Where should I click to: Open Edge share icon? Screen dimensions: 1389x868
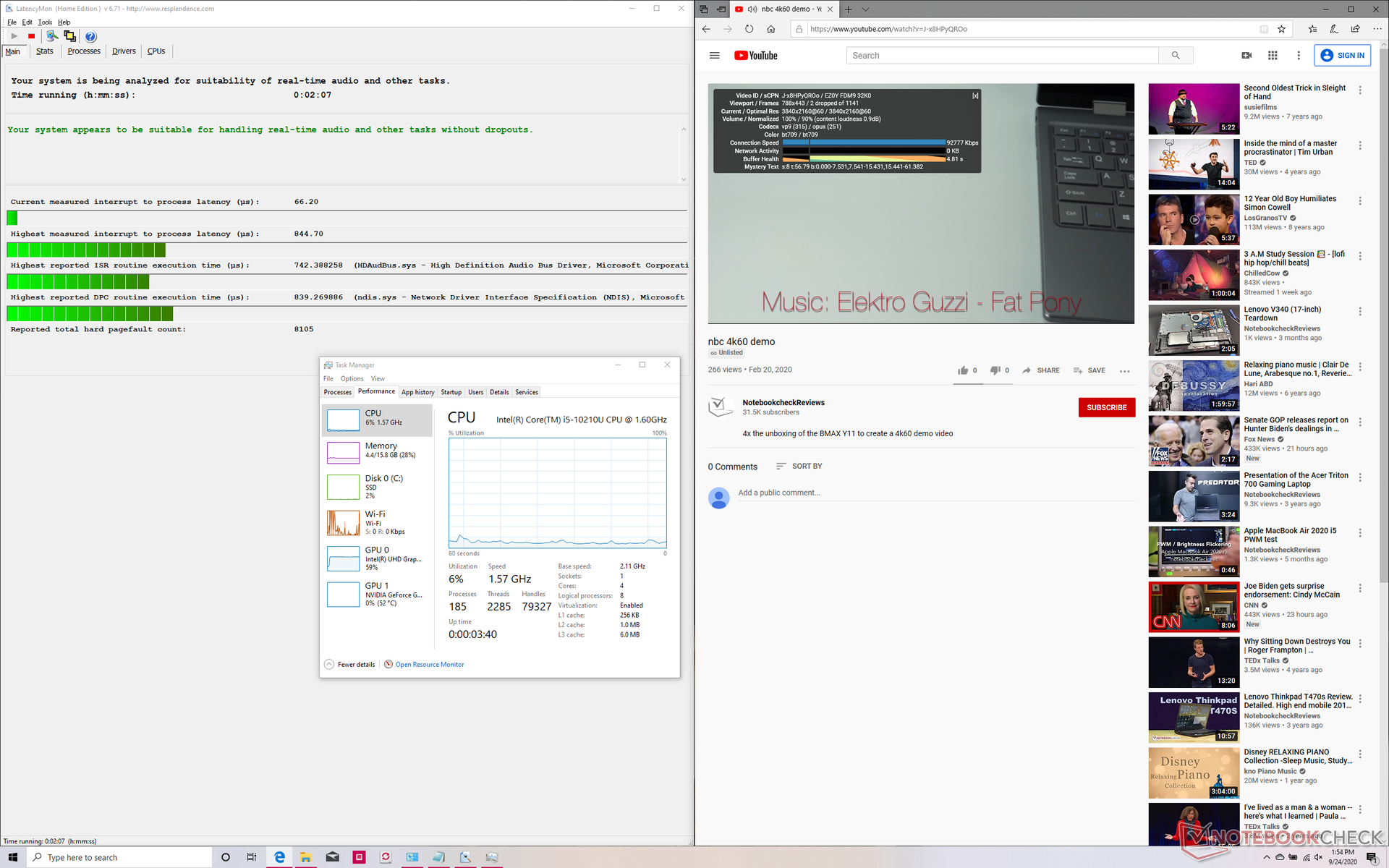[1355, 29]
